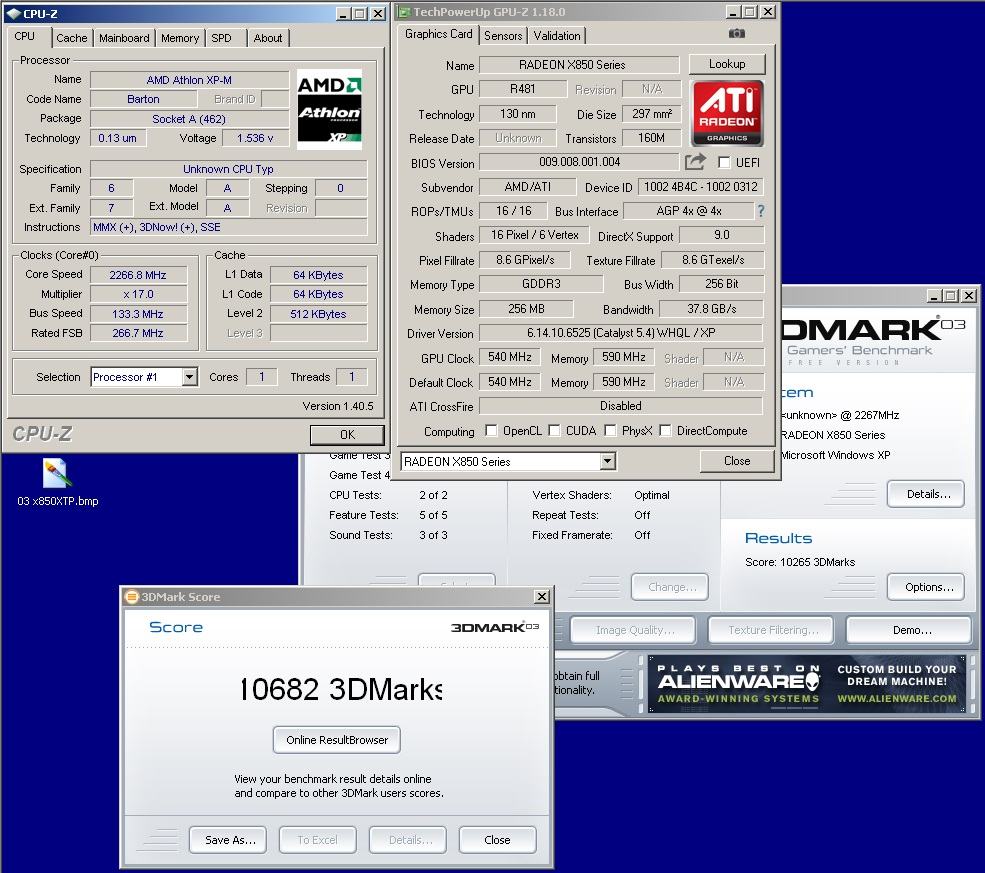Viewport: 985px width, 873px height.
Task: Open the Mainboard tab in CPU-Z
Action: [124, 38]
